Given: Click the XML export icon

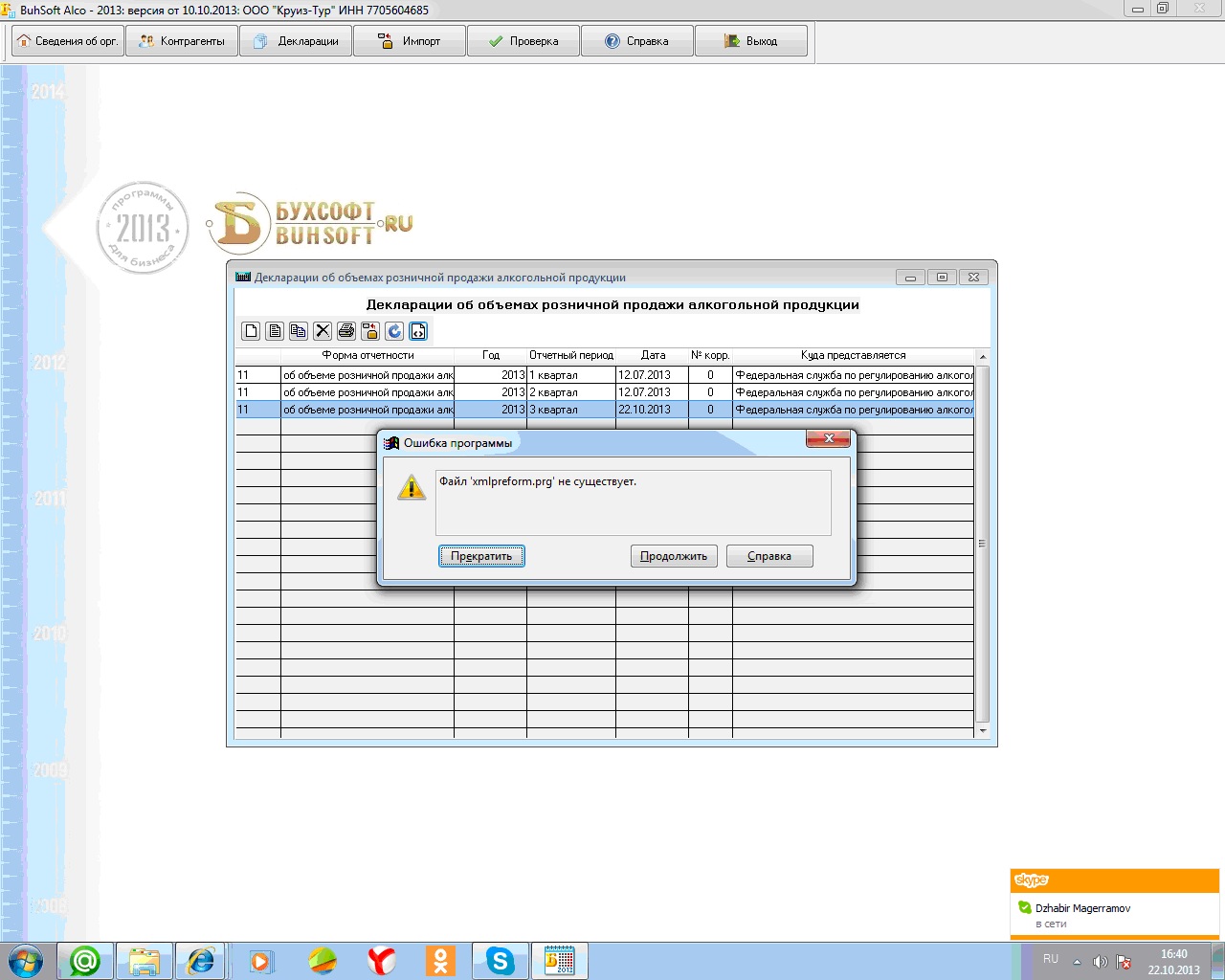Looking at the screenshot, I should 418,331.
